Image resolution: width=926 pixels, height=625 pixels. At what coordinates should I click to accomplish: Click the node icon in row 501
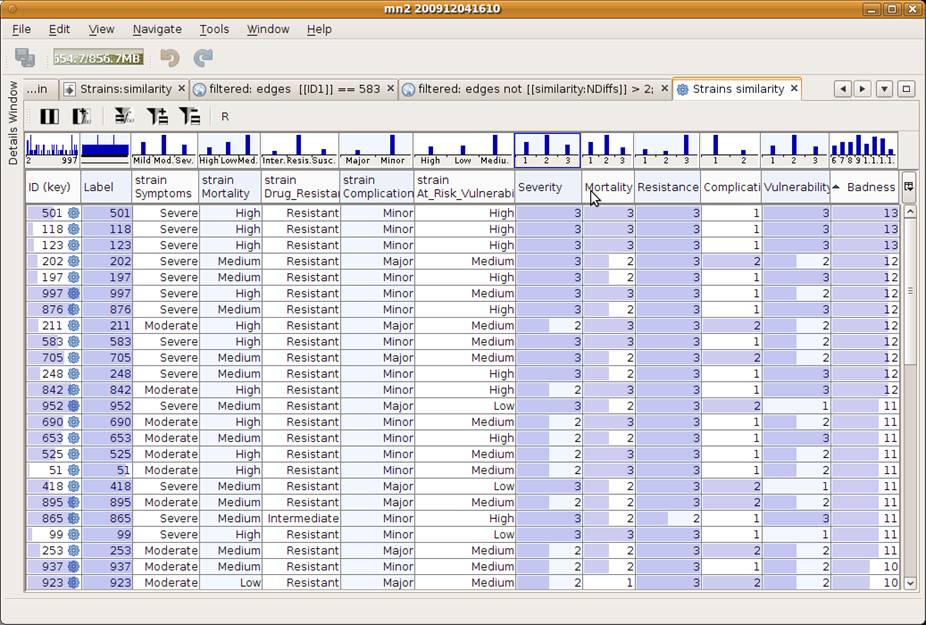[73, 213]
